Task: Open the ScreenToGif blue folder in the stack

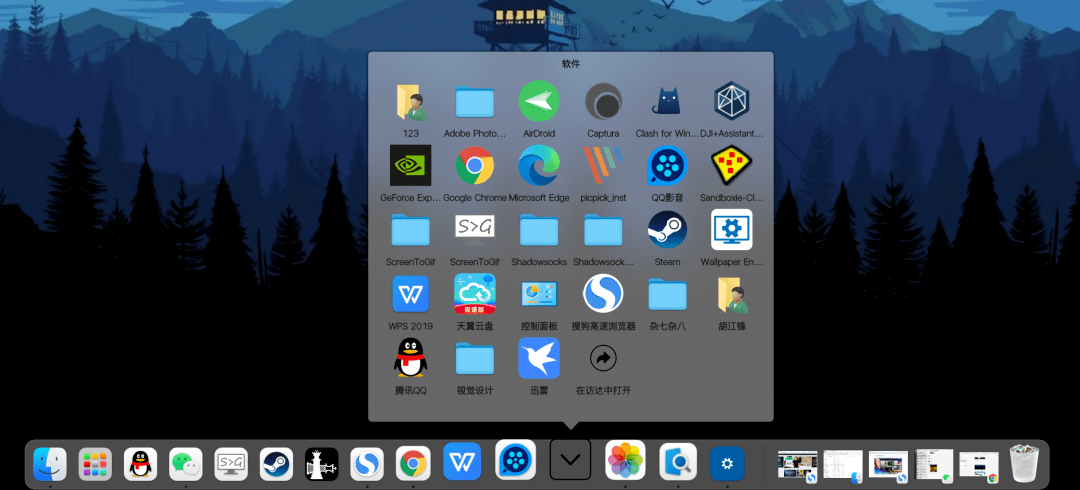Action: point(411,229)
